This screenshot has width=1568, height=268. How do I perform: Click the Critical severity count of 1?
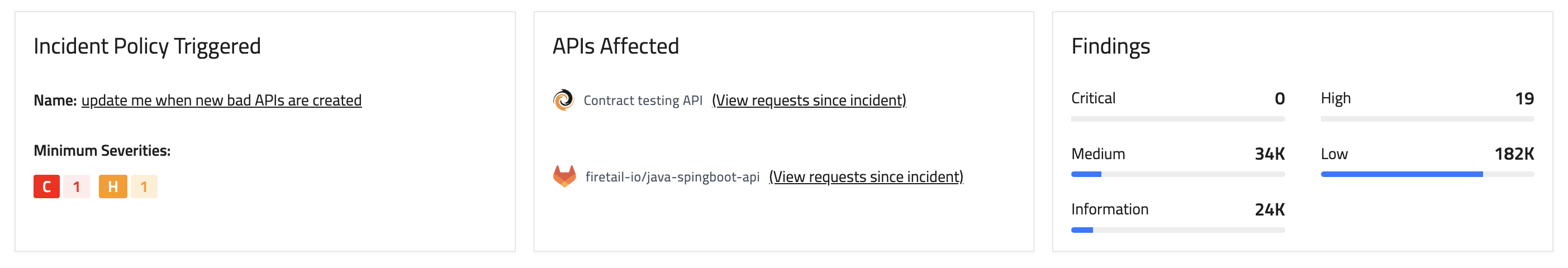[77, 187]
